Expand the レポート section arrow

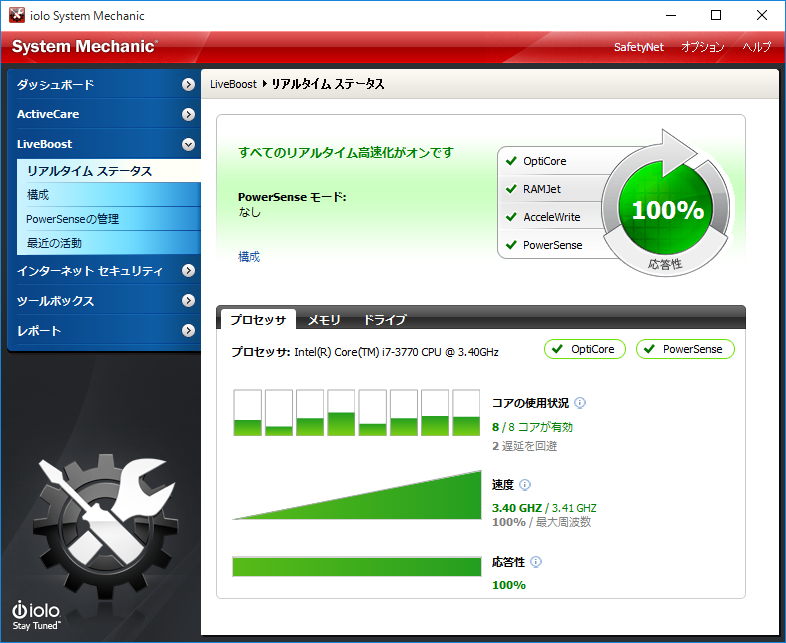click(x=188, y=331)
